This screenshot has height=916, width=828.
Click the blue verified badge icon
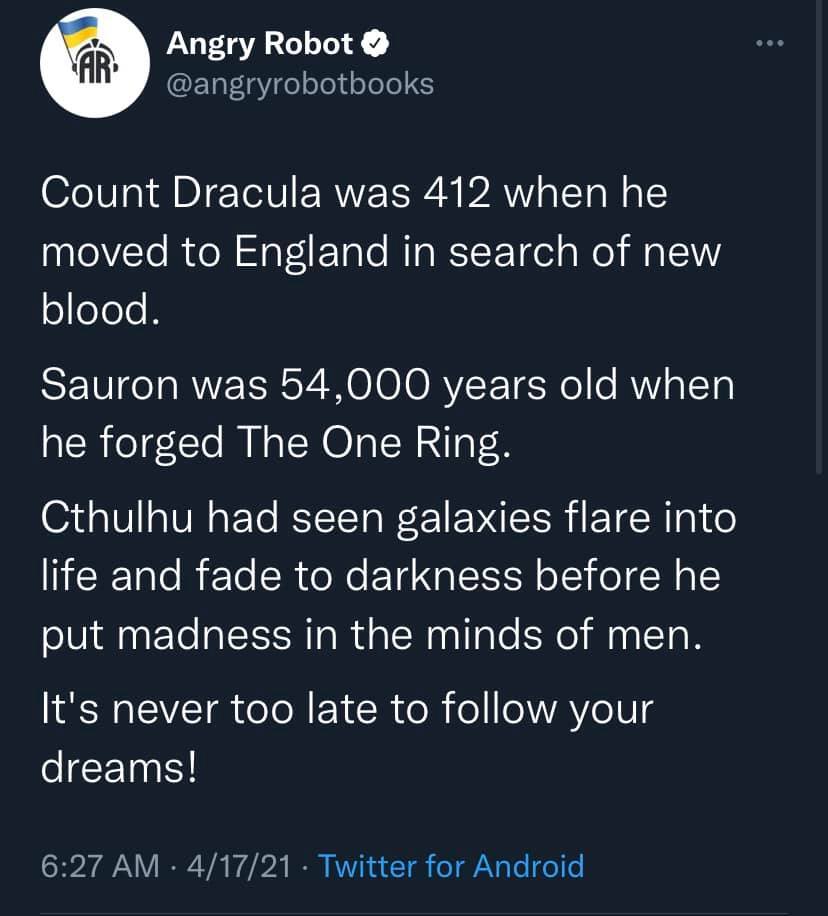(376, 43)
